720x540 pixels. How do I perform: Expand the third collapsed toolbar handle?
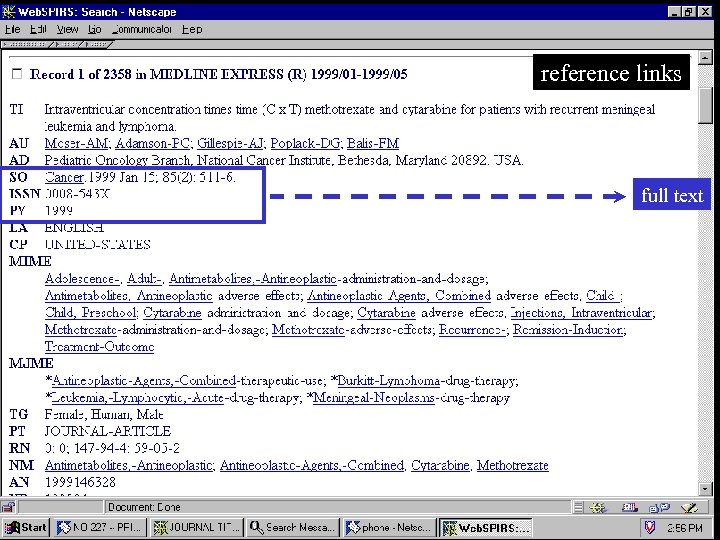coord(97,45)
